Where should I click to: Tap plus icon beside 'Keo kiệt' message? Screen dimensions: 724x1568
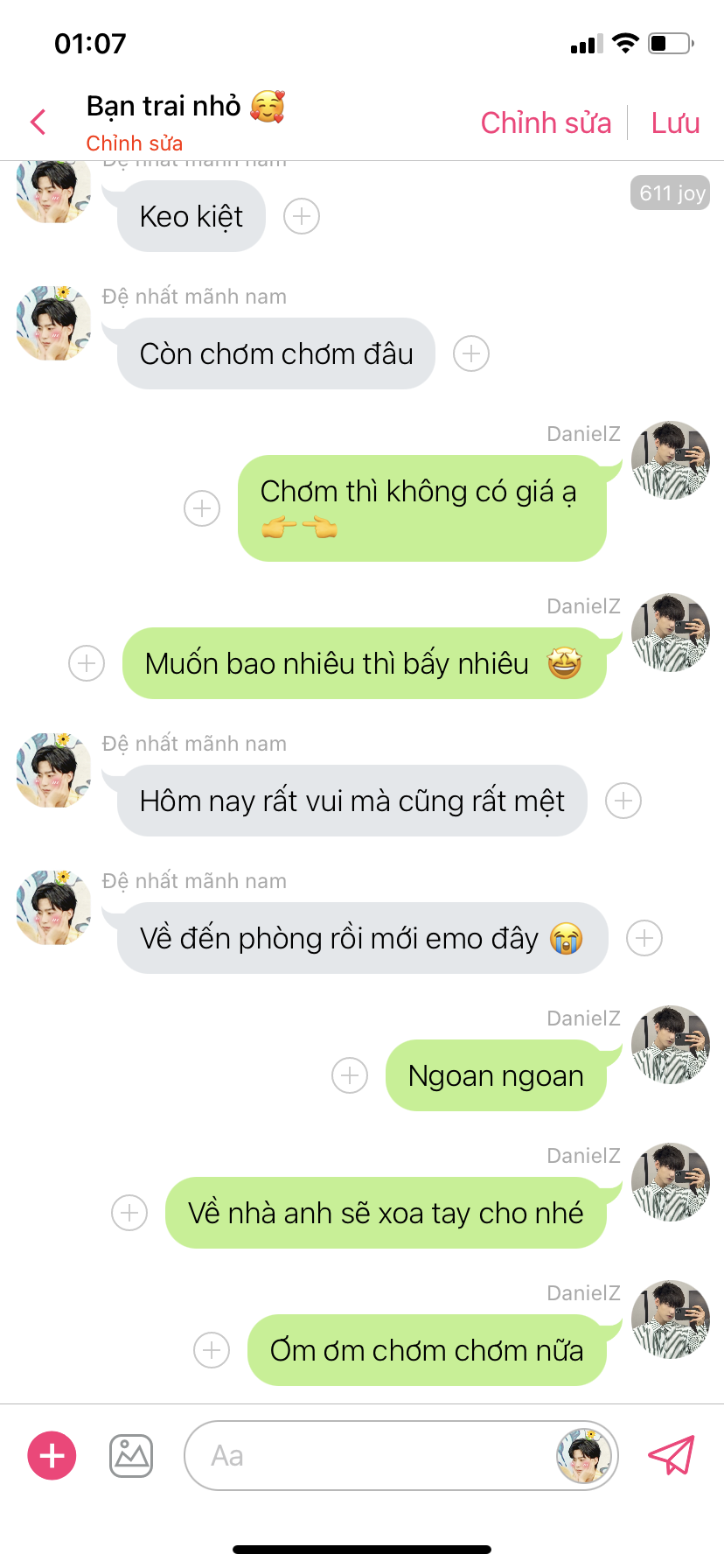(302, 216)
